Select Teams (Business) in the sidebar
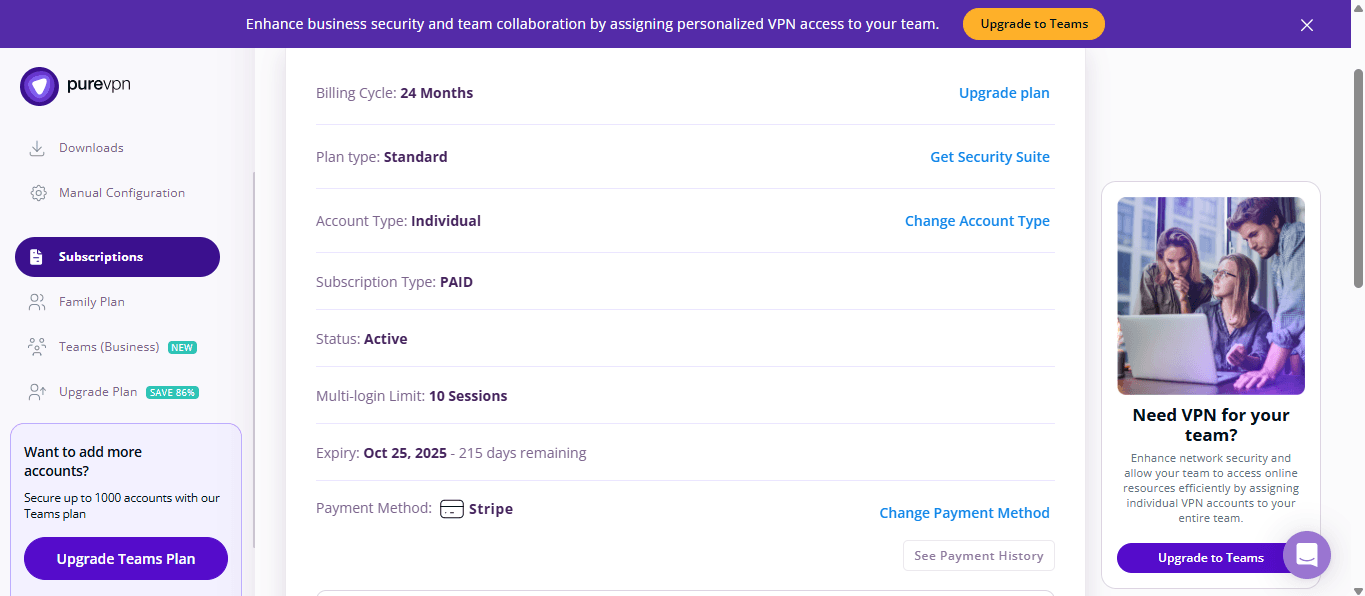The image size is (1365, 596). 109,347
